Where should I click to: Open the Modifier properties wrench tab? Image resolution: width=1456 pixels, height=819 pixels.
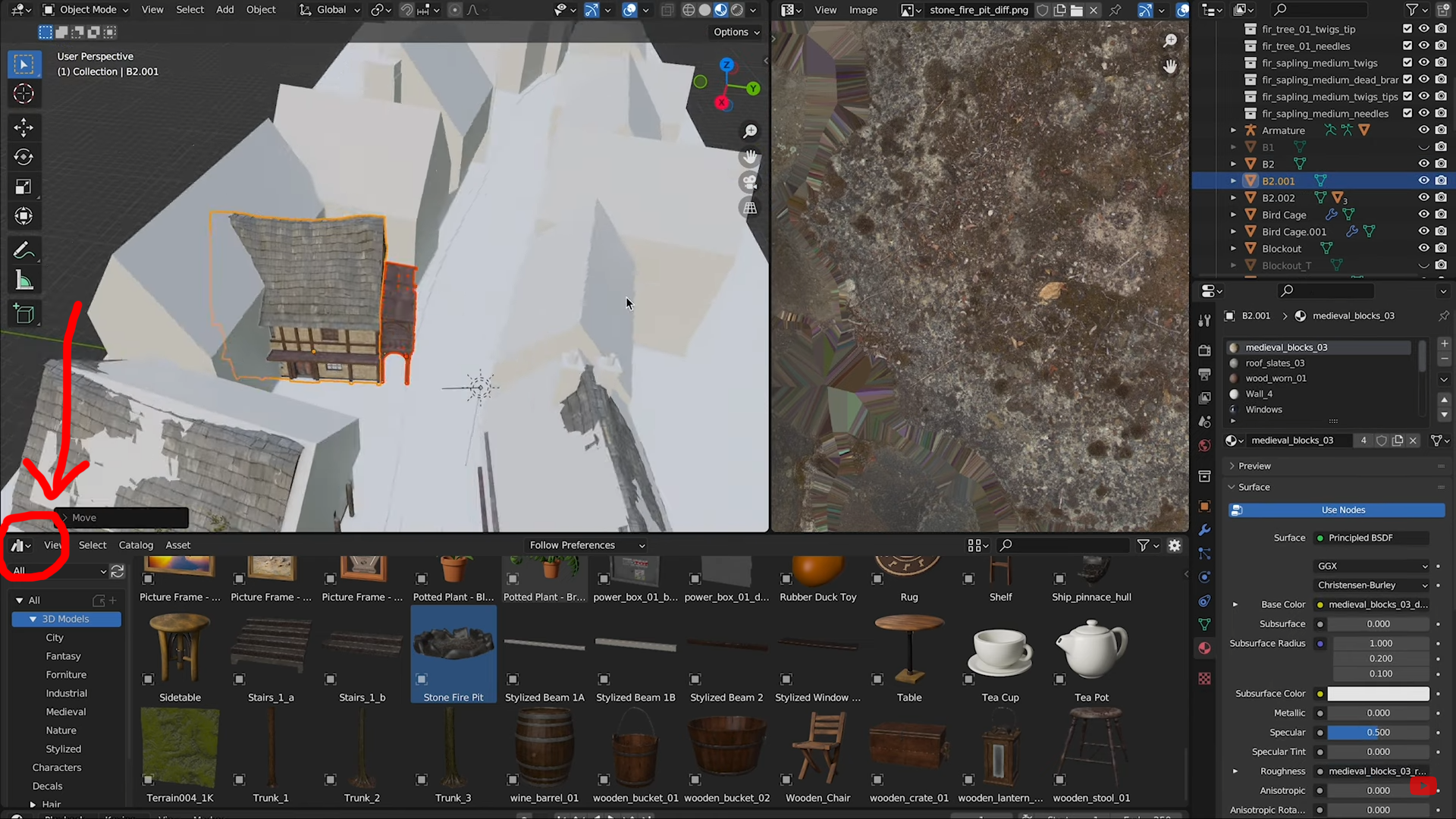1204,530
